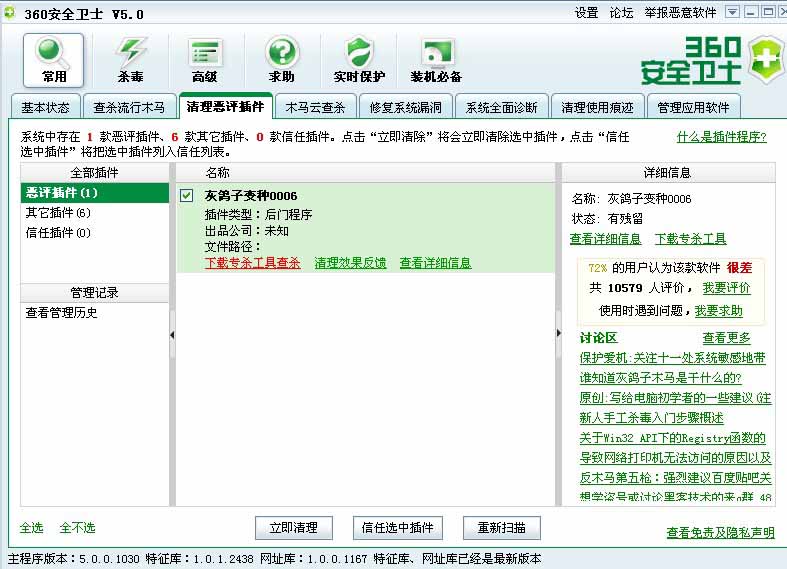Click the 状态: 有残留 text
This screenshot has width=787, height=569.
pyautogui.click(x=607, y=219)
